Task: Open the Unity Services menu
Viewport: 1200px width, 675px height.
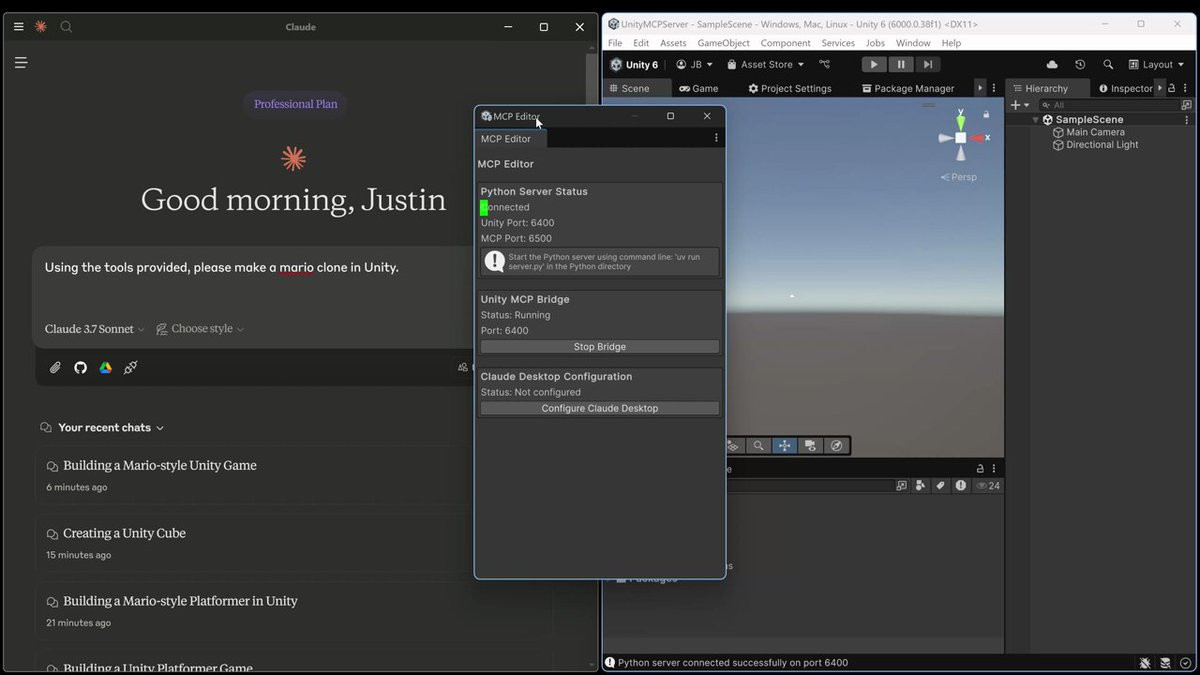Action: tap(838, 43)
